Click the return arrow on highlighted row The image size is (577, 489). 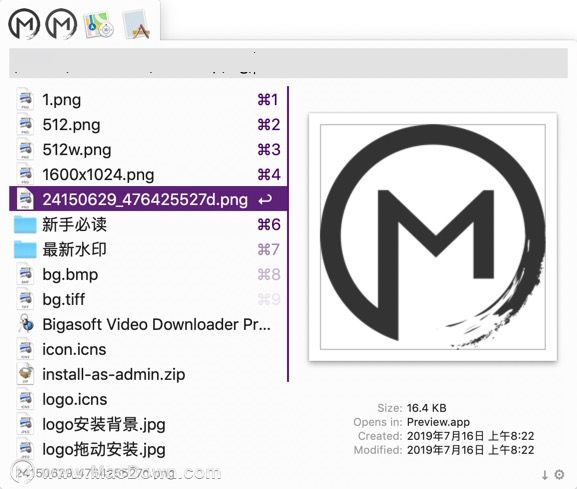(265, 200)
